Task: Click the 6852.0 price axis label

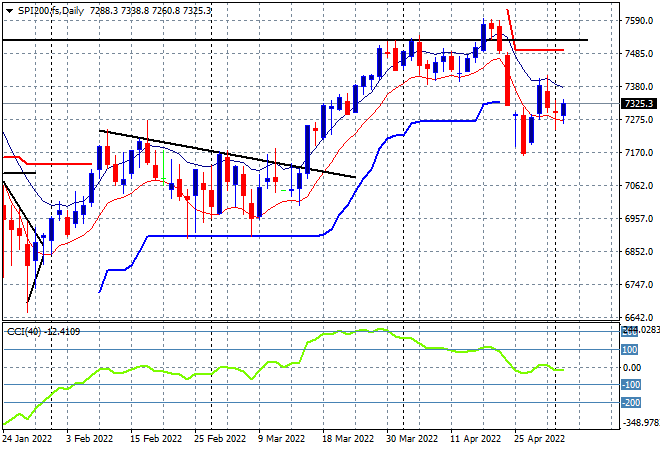Action: [x=639, y=252]
